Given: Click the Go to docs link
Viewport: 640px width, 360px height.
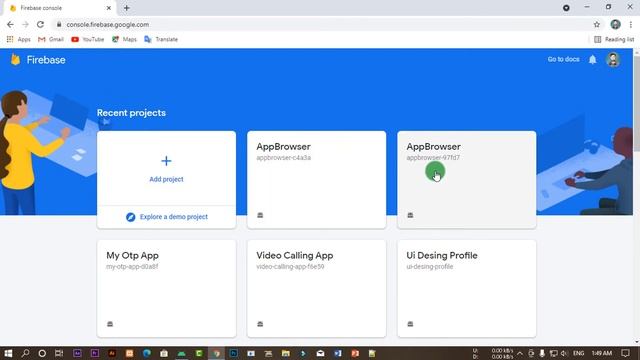Looking at the screenshot, I should 563,59.
